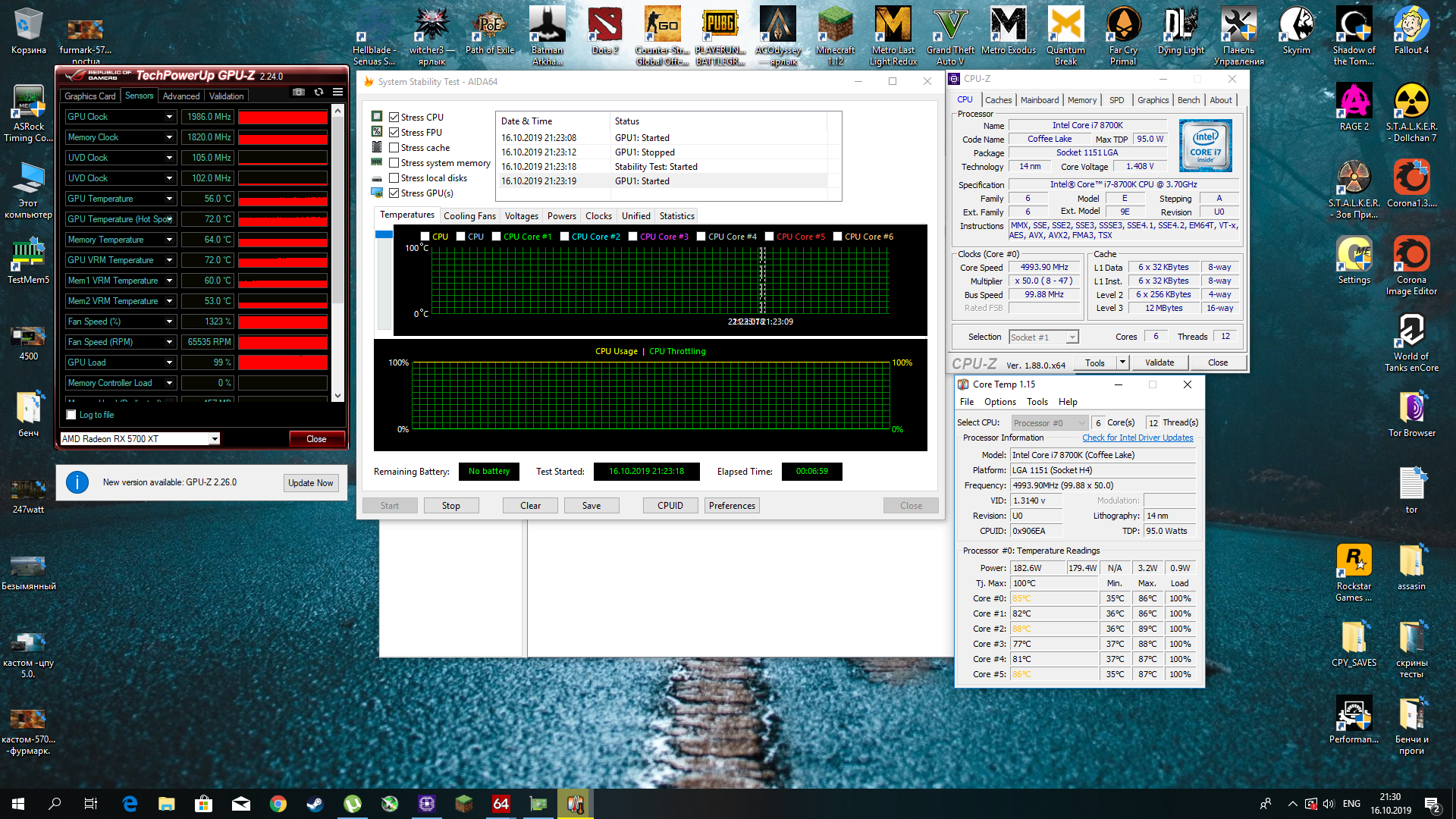Screen dimensions: 1456x819
Task: Toggle the Log to file checkbox
Action: 71,415
